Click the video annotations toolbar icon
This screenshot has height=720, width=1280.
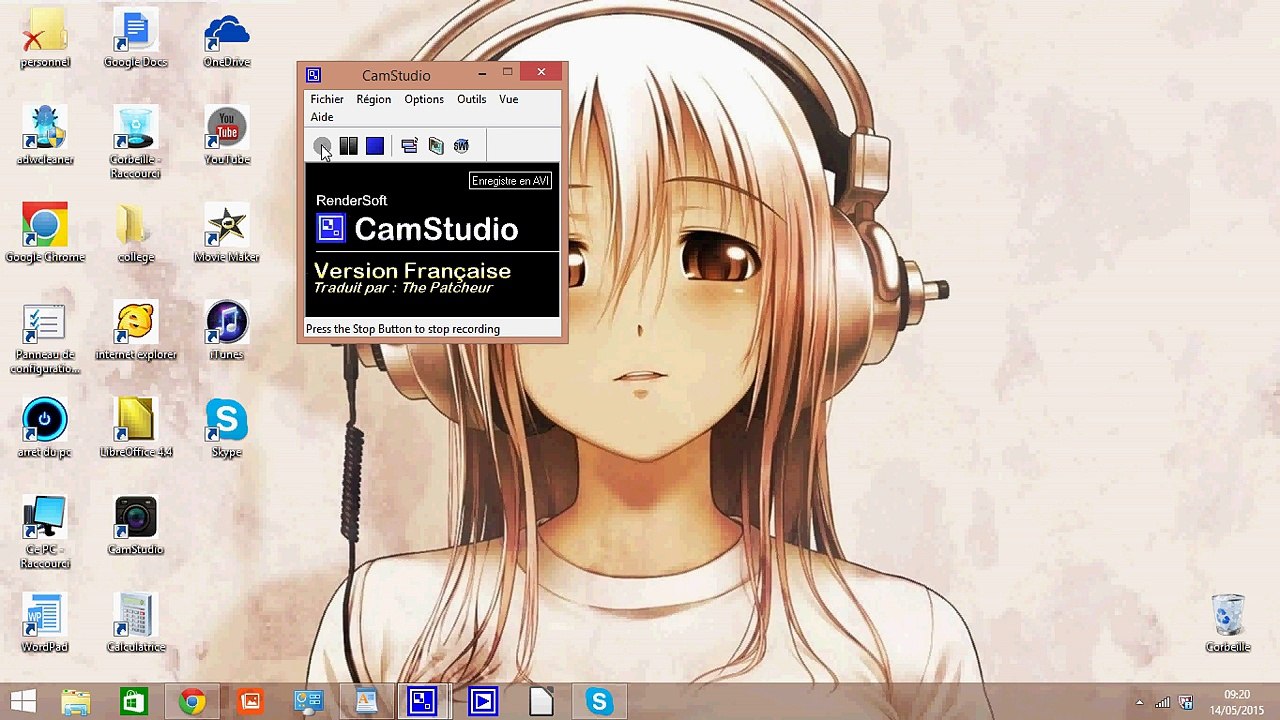[435, 146]
